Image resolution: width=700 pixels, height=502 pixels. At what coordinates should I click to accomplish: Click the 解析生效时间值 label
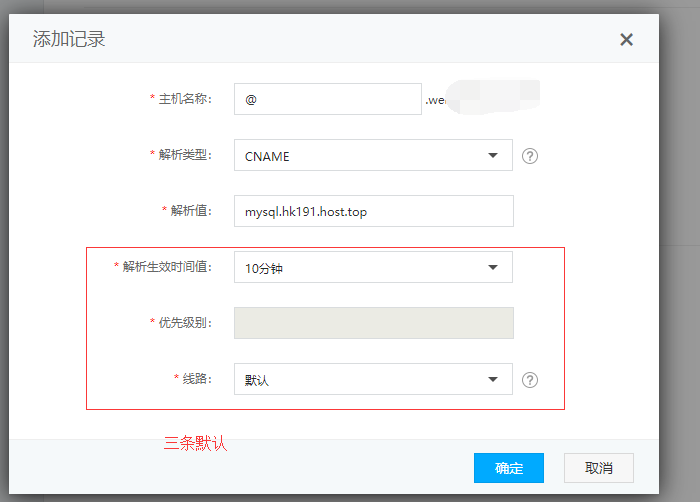166,267
